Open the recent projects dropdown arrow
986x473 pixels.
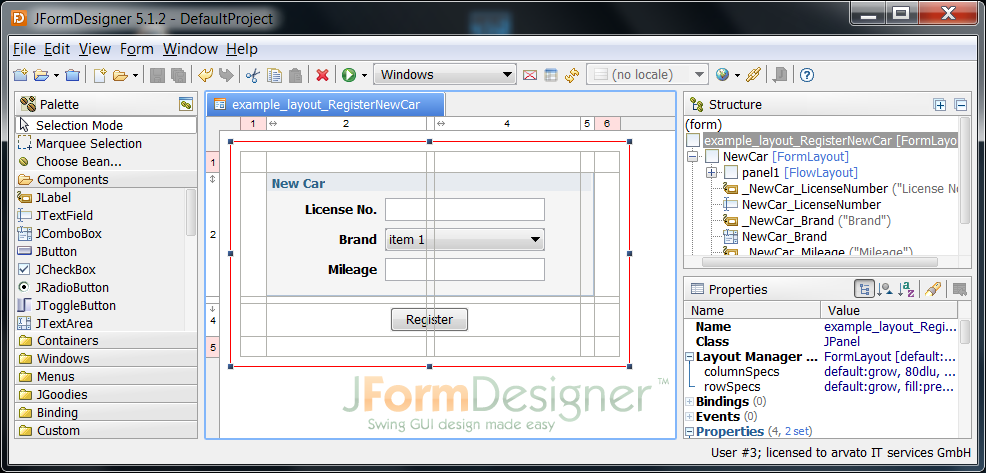coord(56,75)
